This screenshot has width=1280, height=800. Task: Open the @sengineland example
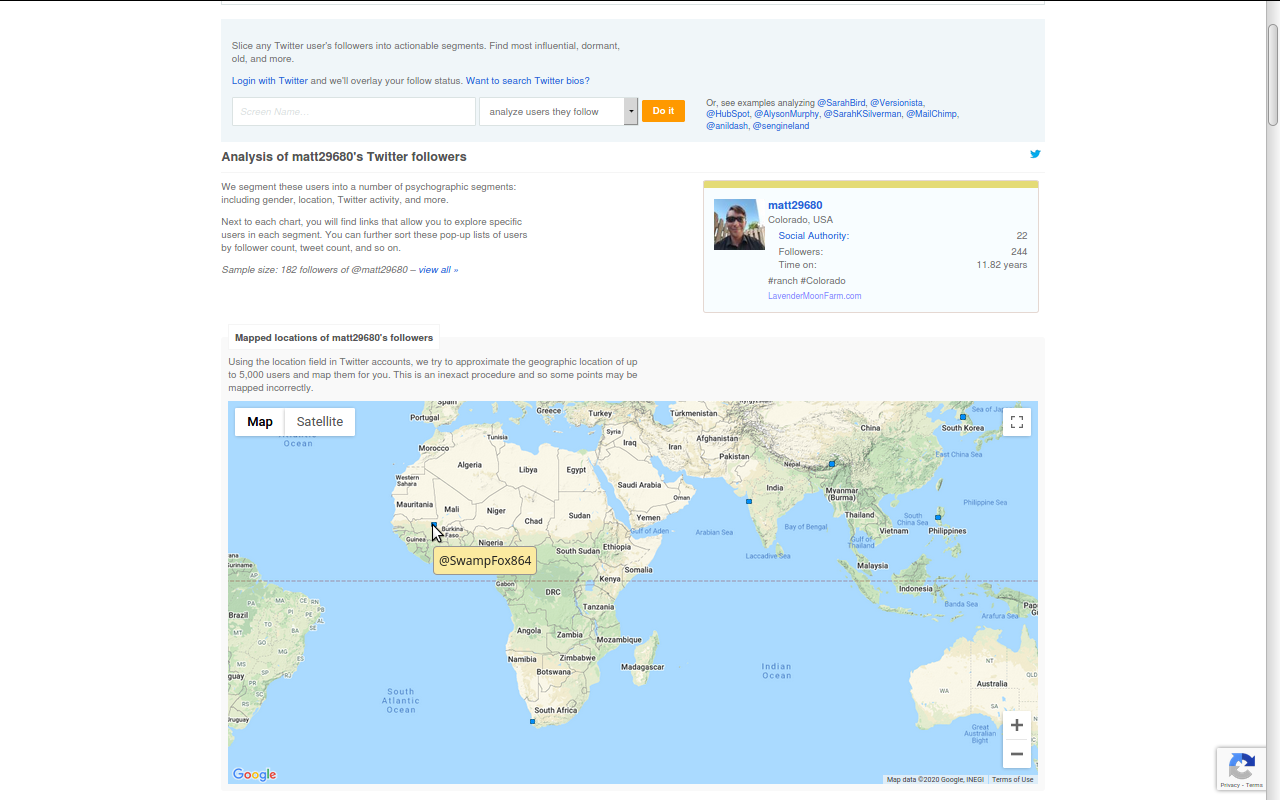(781, 126)
